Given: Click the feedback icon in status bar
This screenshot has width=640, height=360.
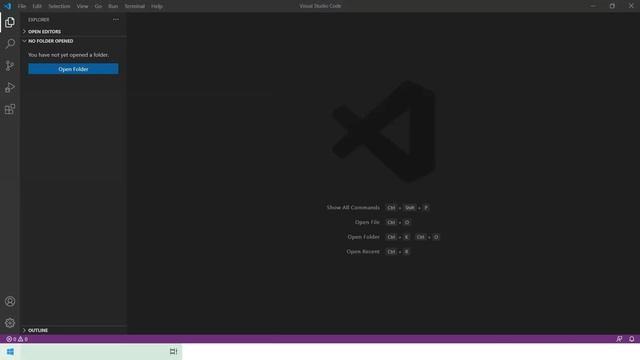Looking at the screenshot, I should point(619,339).
